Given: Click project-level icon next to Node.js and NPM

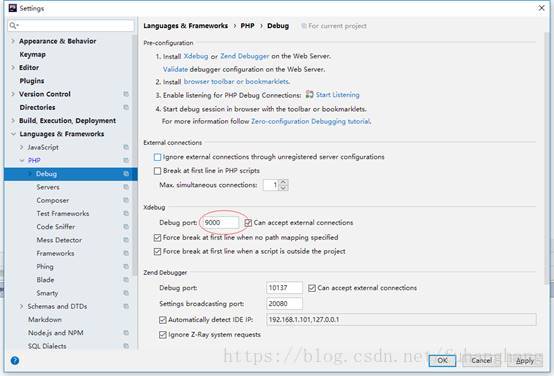Looking at the screenshot, I should [126, 333].
